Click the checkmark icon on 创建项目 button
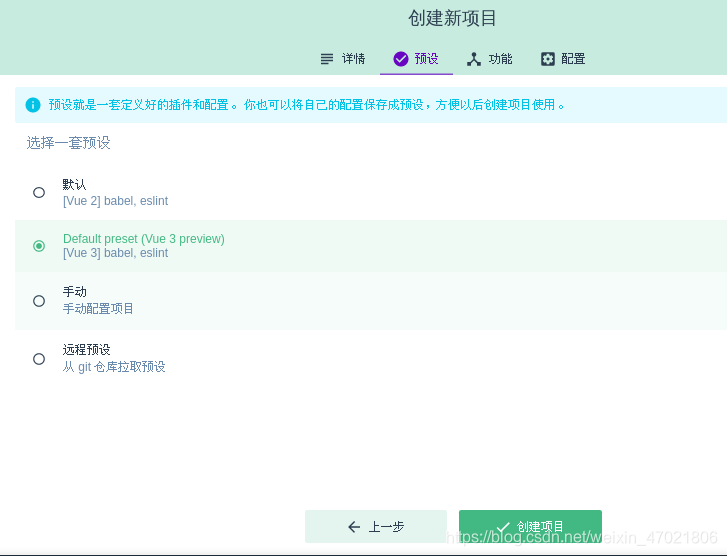727x556 pixels. point(503,527)
